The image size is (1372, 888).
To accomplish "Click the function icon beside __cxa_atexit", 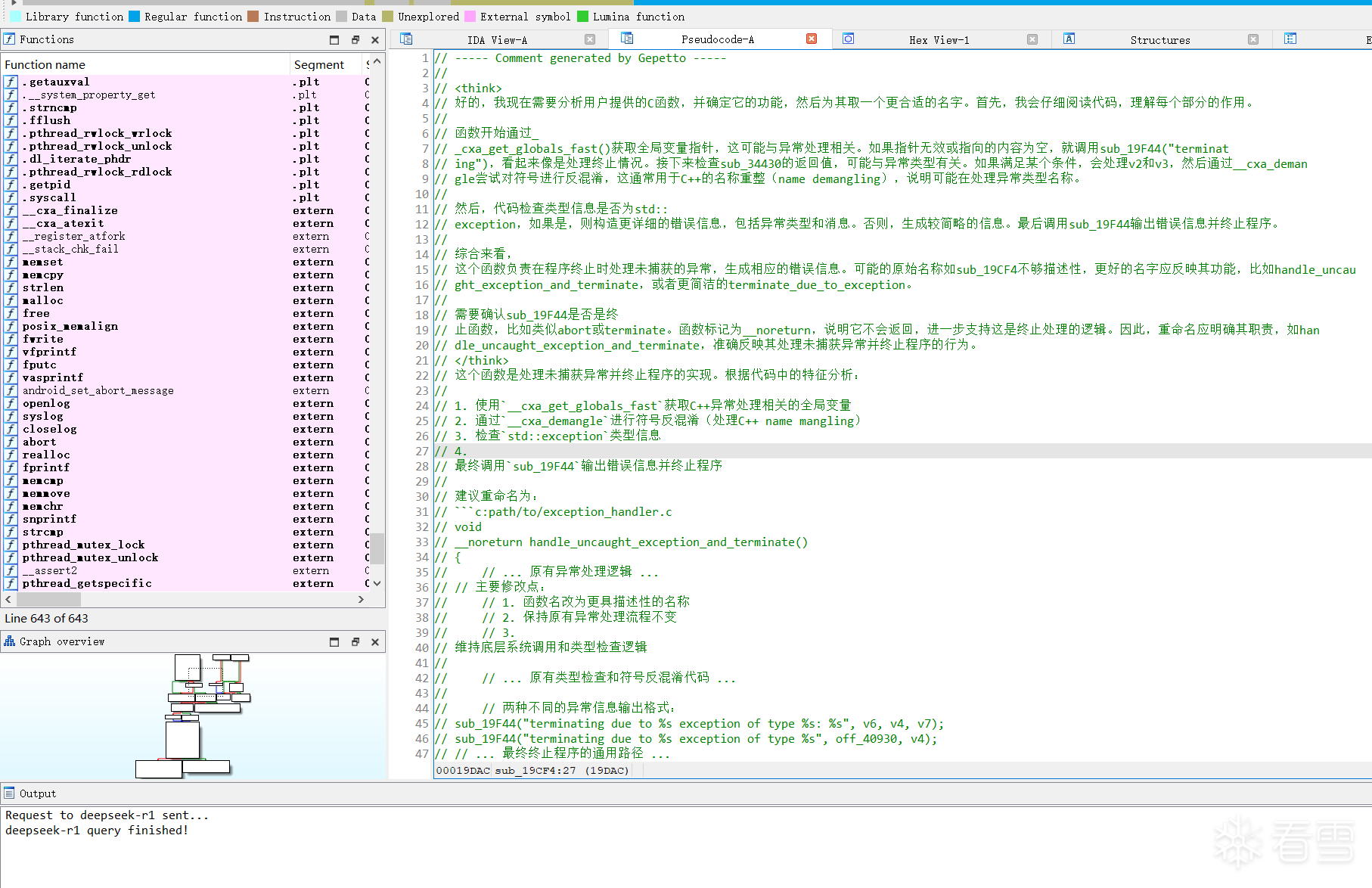I will click(x=11, y=223).
